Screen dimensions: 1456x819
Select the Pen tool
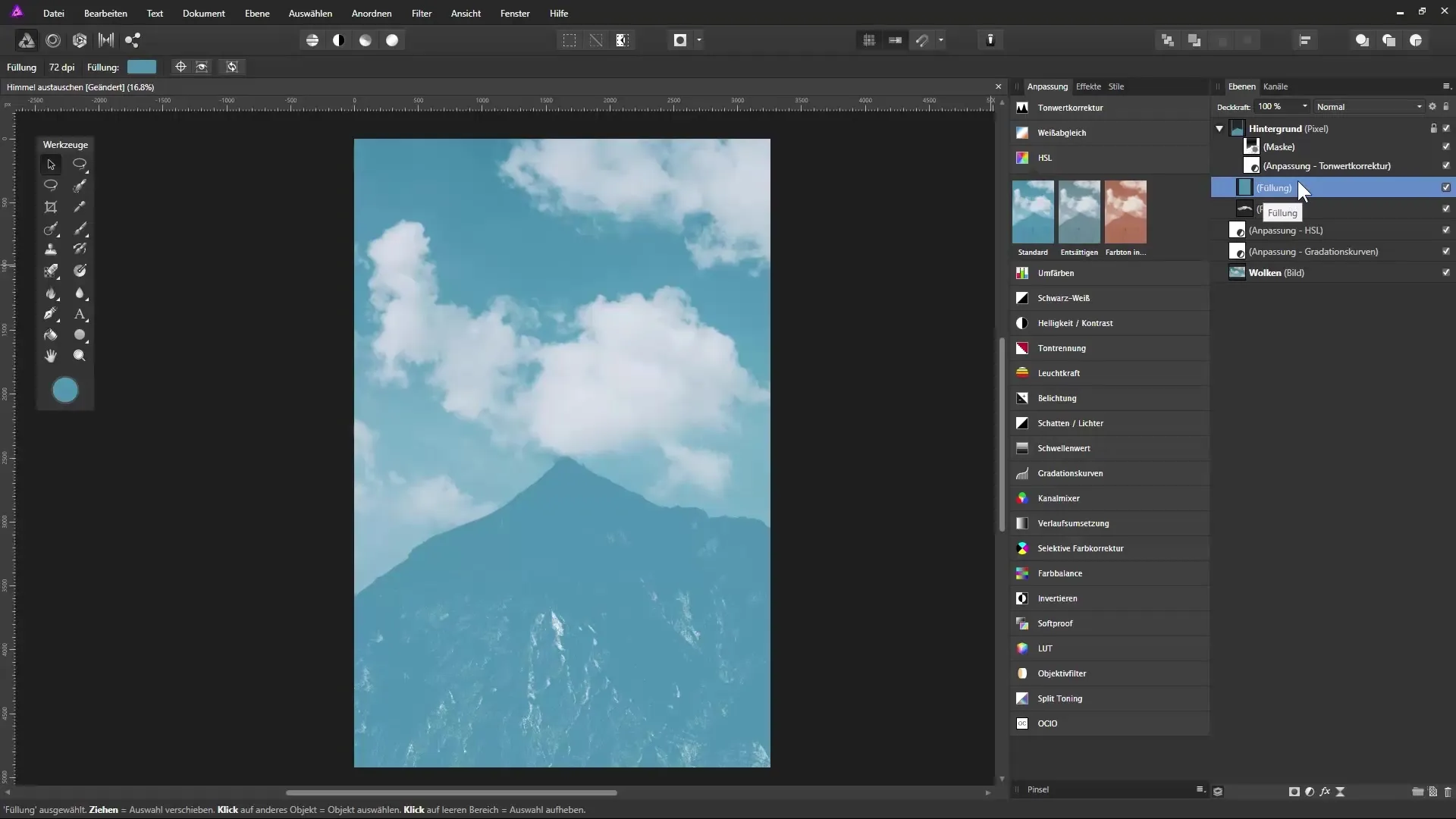(x=51, y=314)
